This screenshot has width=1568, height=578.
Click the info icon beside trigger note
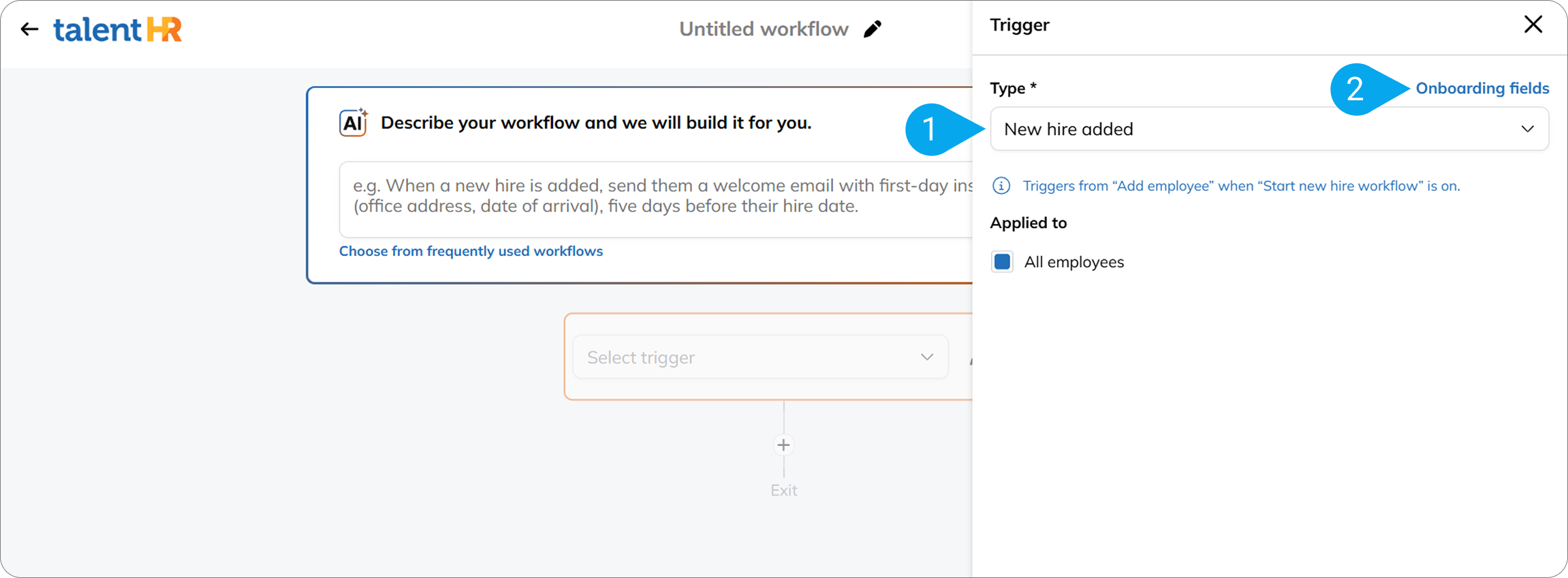tap(1001, 186)
